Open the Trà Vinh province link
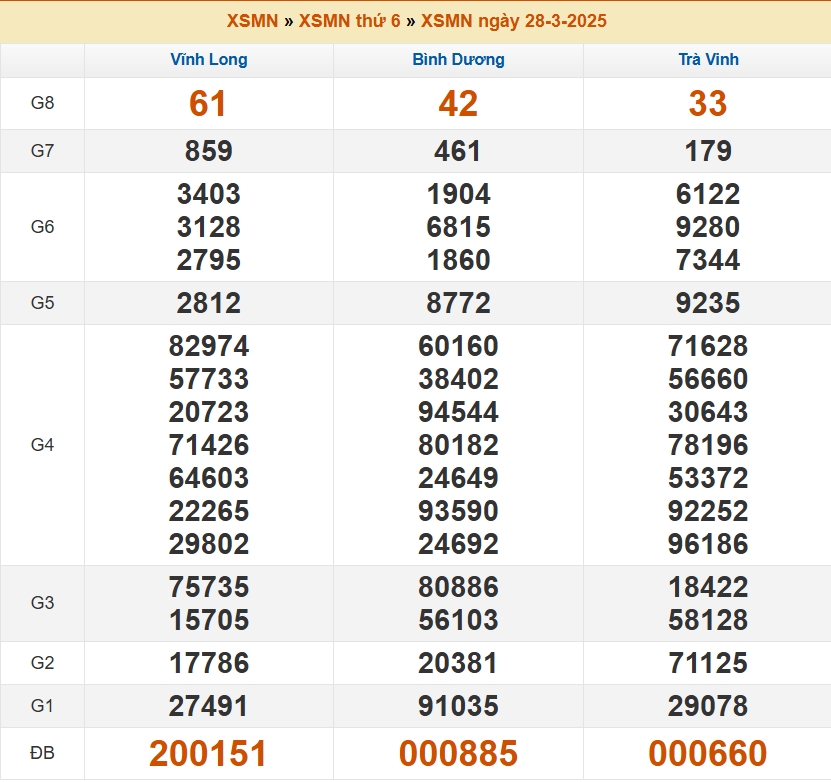Screen dimensions: 831x782 (x=709, y=59)
